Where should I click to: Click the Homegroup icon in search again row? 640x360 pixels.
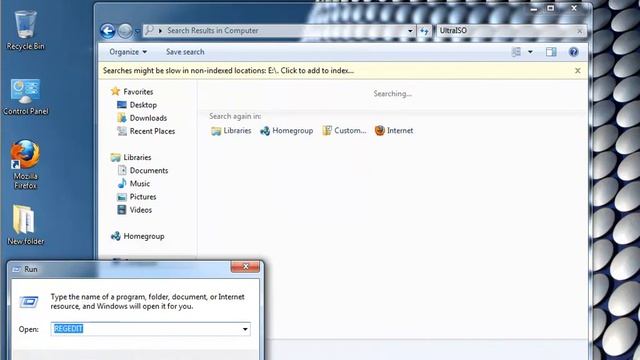265,131
